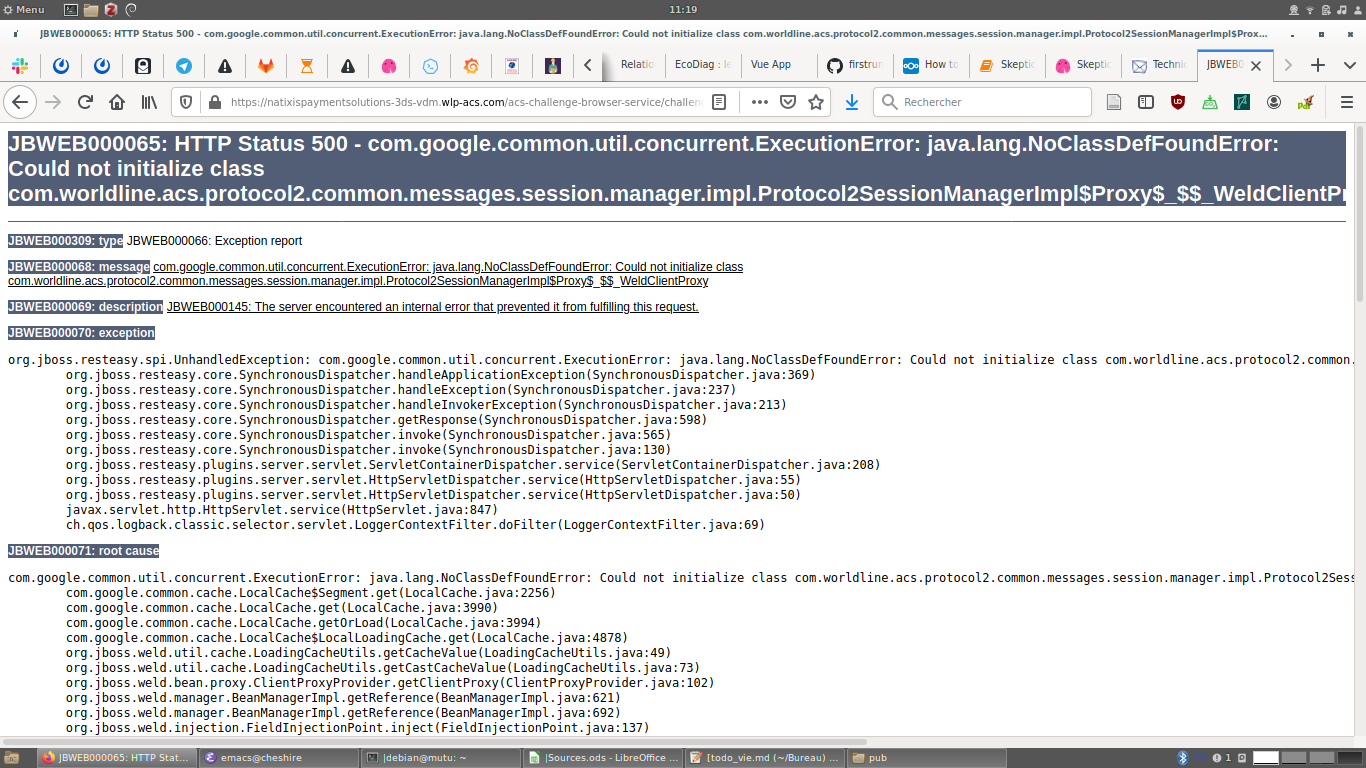Click the 'JBWEB000066: Exception report' text
The image size is (1366, 768).
point(214,241)
